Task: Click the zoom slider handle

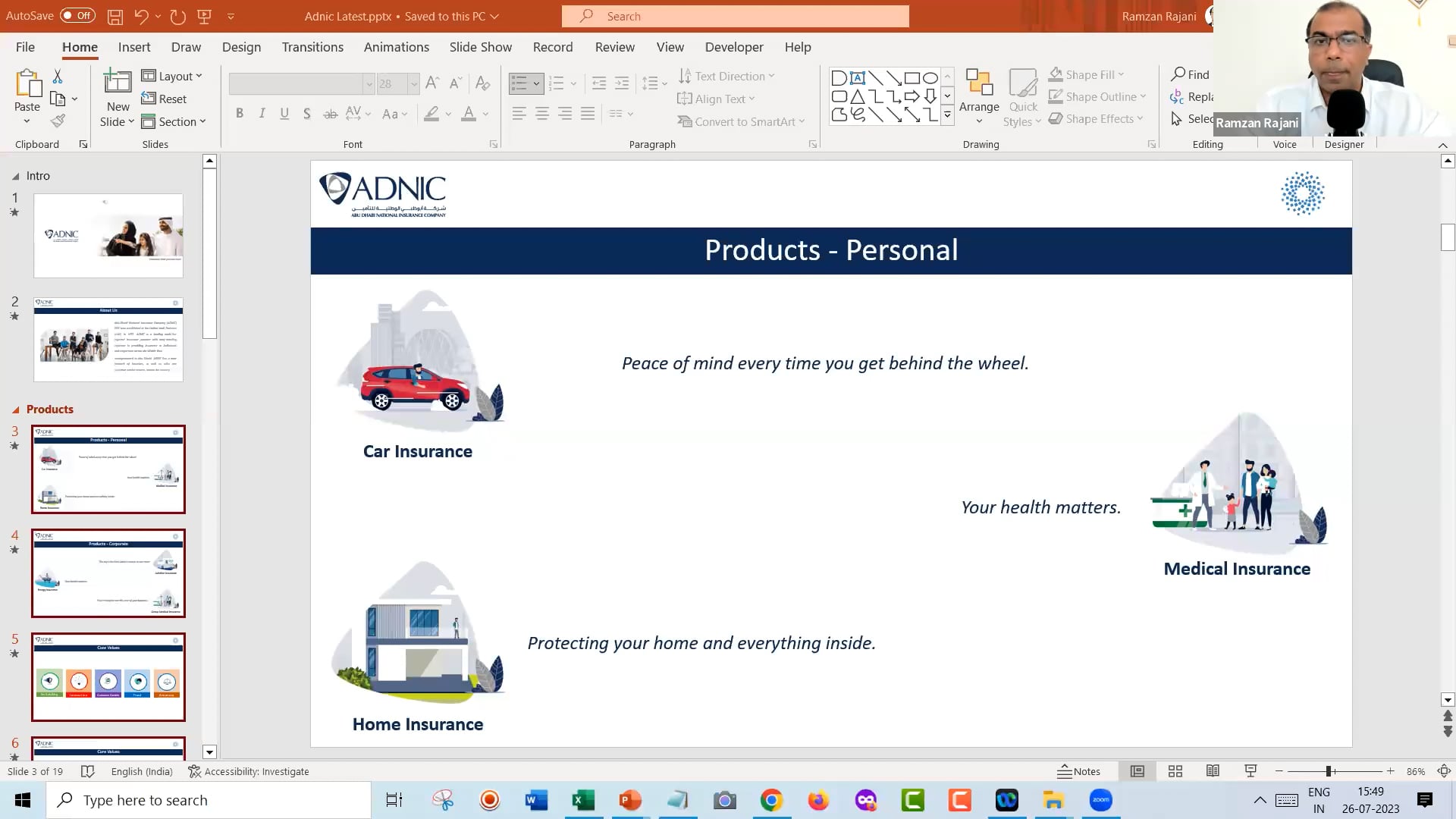Action: [1329, 771]
